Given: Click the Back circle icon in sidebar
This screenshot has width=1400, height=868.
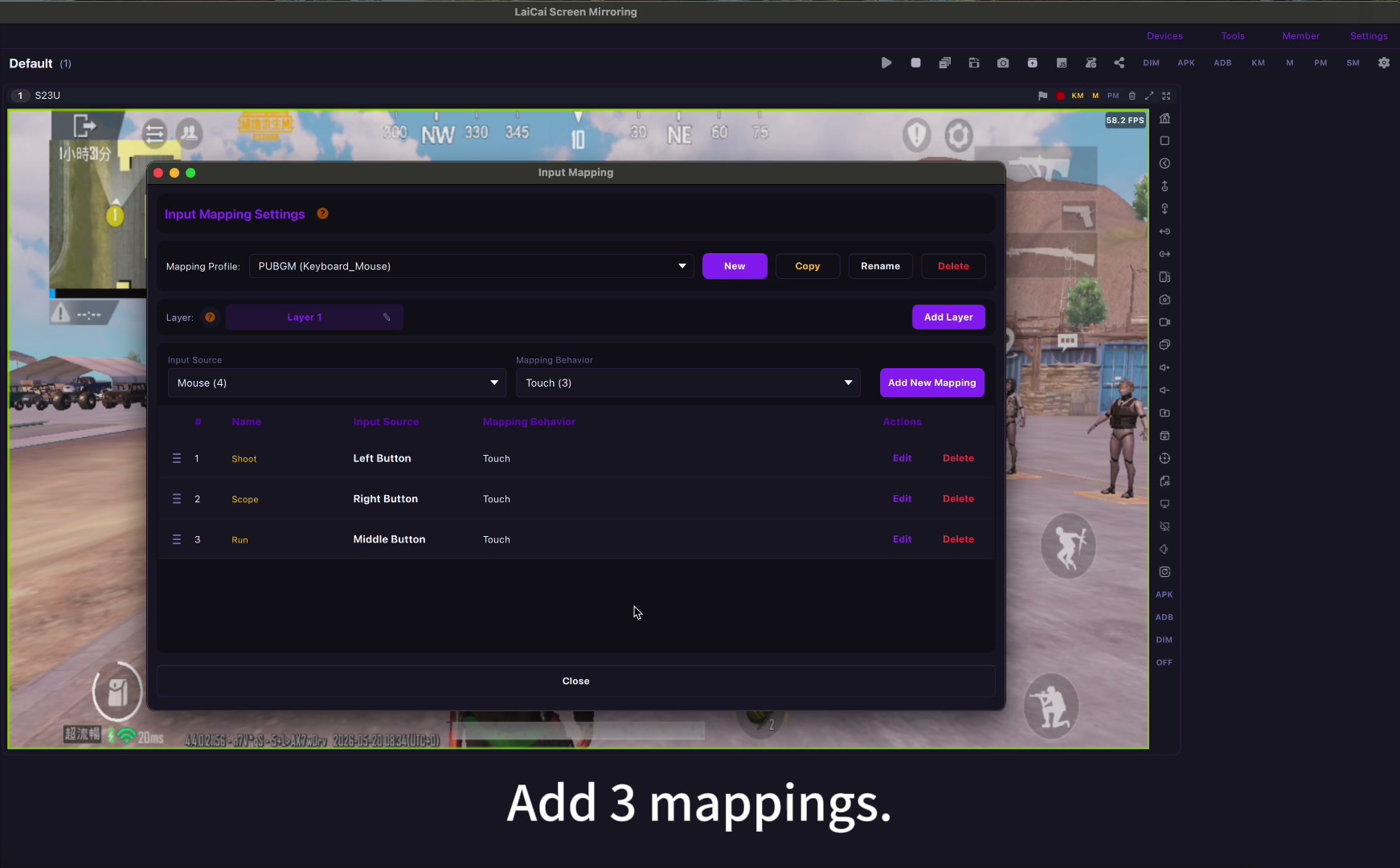Looking at the screenshot, I should [x=1165, y=163].
